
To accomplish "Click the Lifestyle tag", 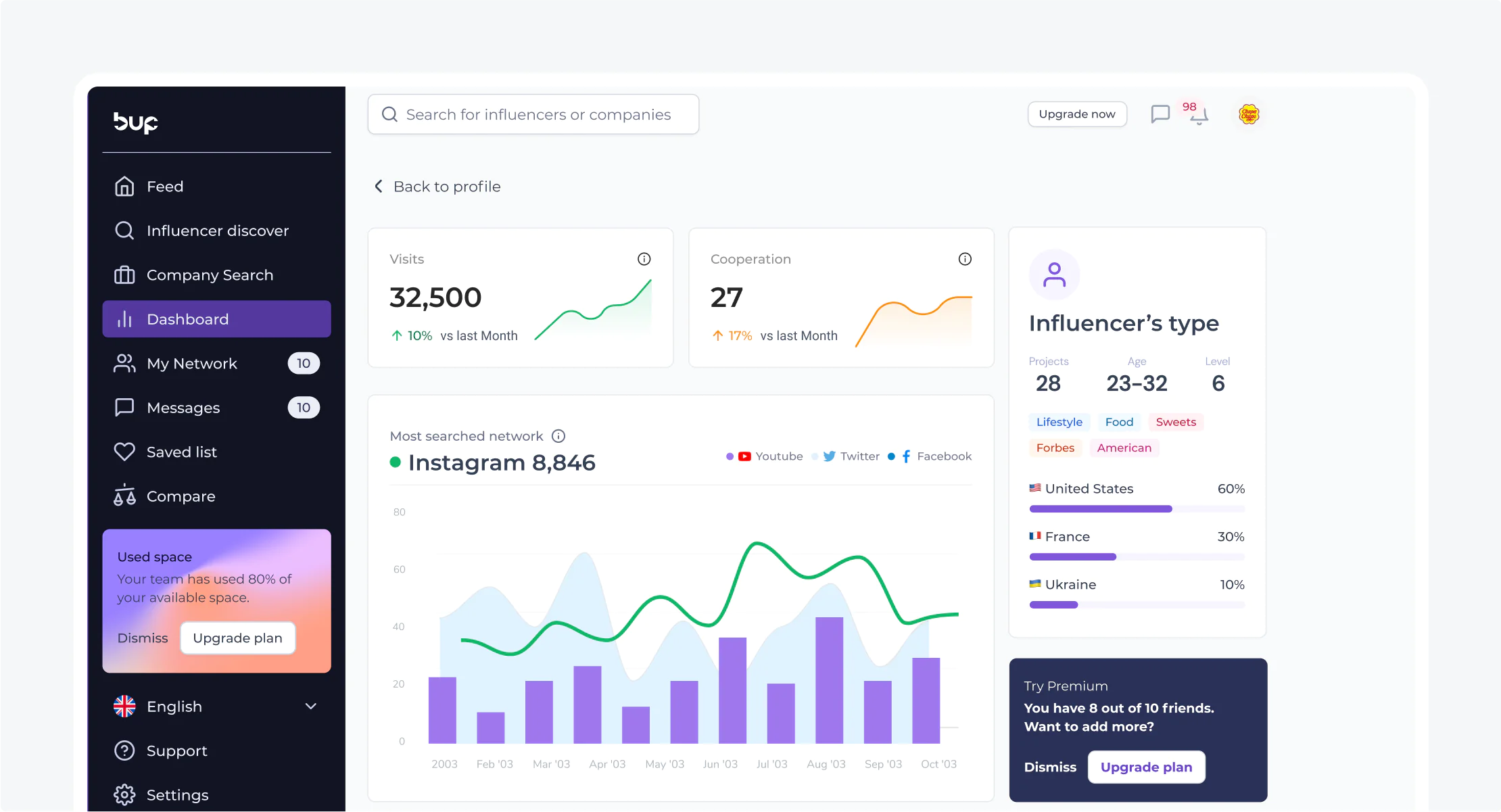I will (x=1059, y=422).
